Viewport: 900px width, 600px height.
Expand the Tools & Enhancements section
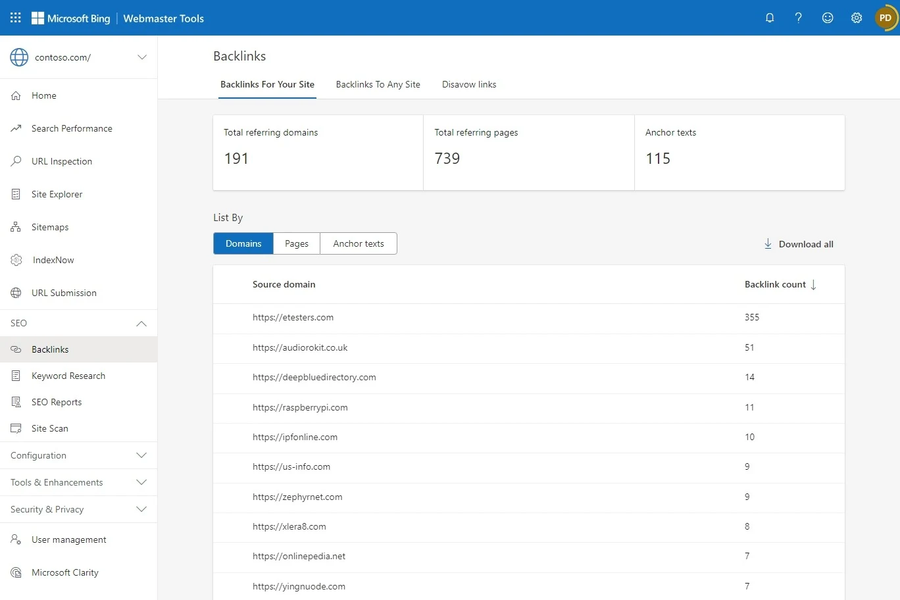pyautogui.click(x=141, y=483)
